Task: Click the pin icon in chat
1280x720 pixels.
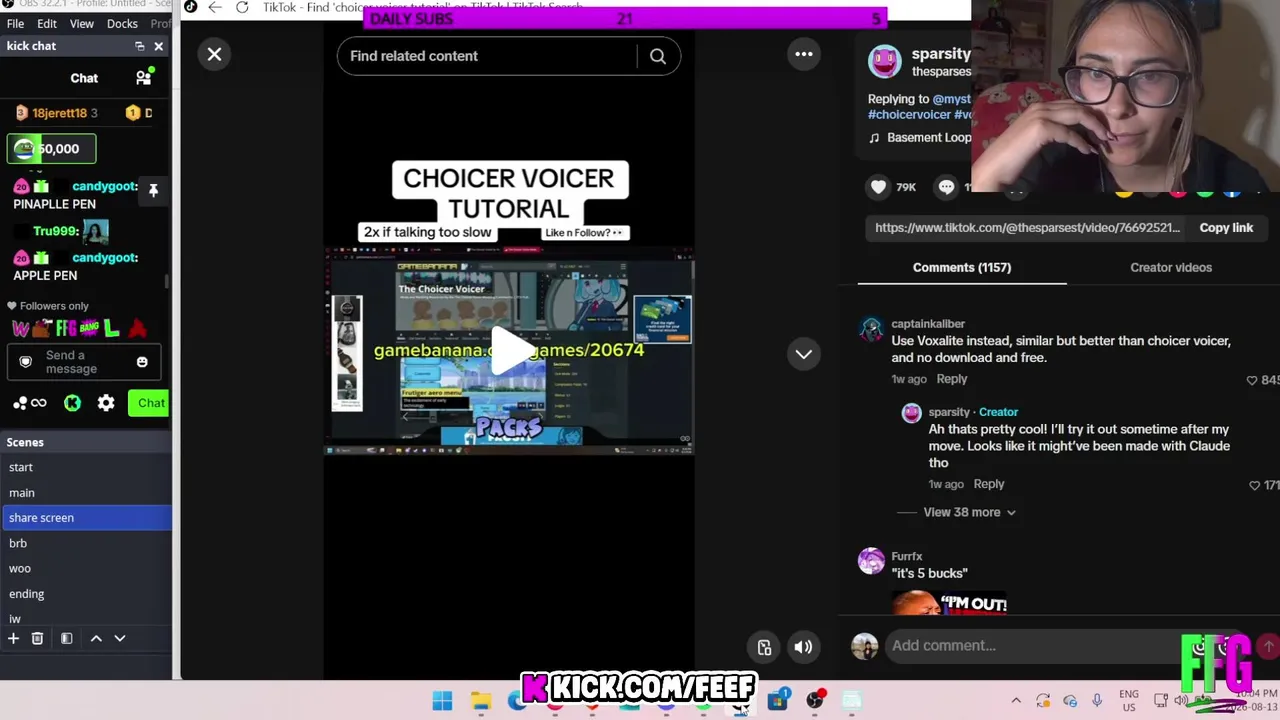Action: click(153, 190)
